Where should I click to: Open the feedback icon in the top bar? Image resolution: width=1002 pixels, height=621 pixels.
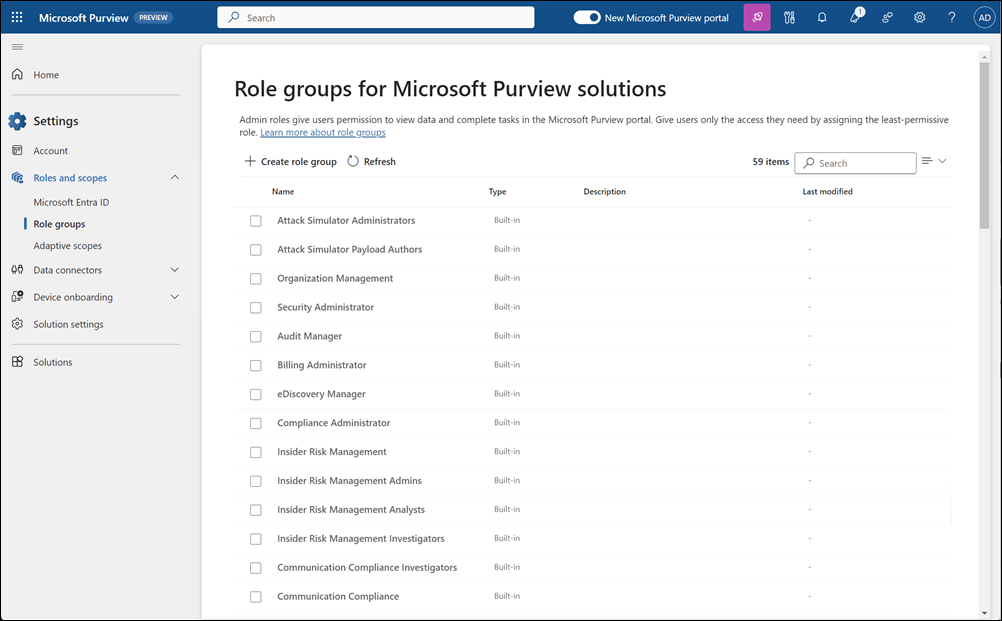[x=887, y=17]
